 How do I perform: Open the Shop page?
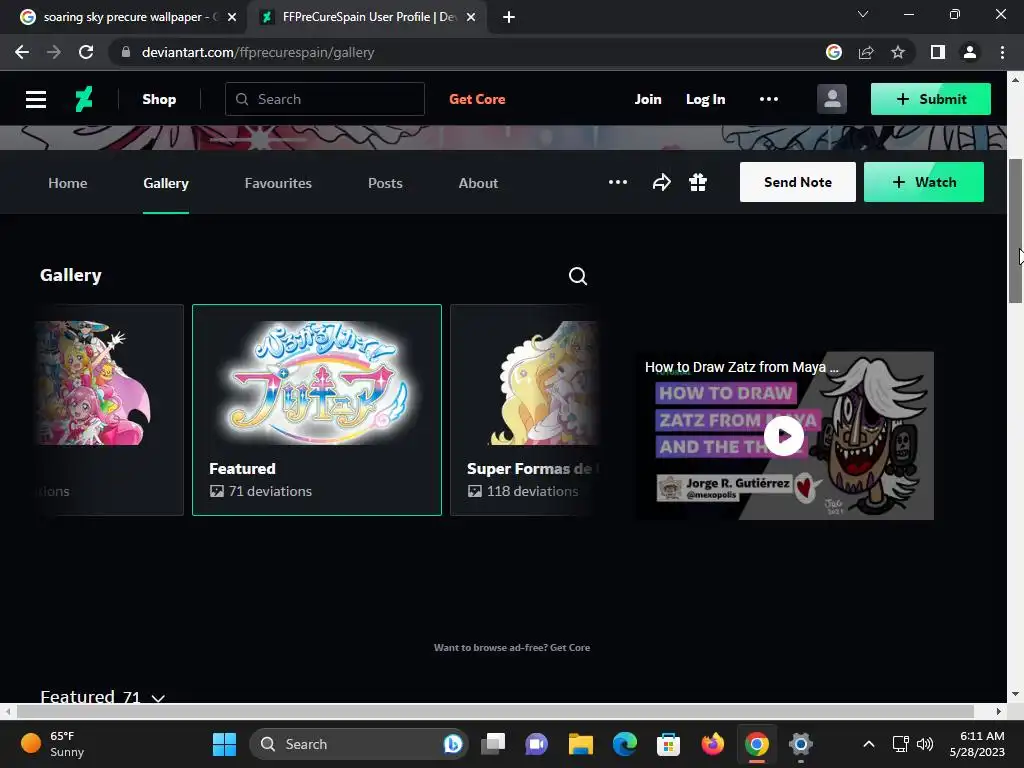coord(159,99)
